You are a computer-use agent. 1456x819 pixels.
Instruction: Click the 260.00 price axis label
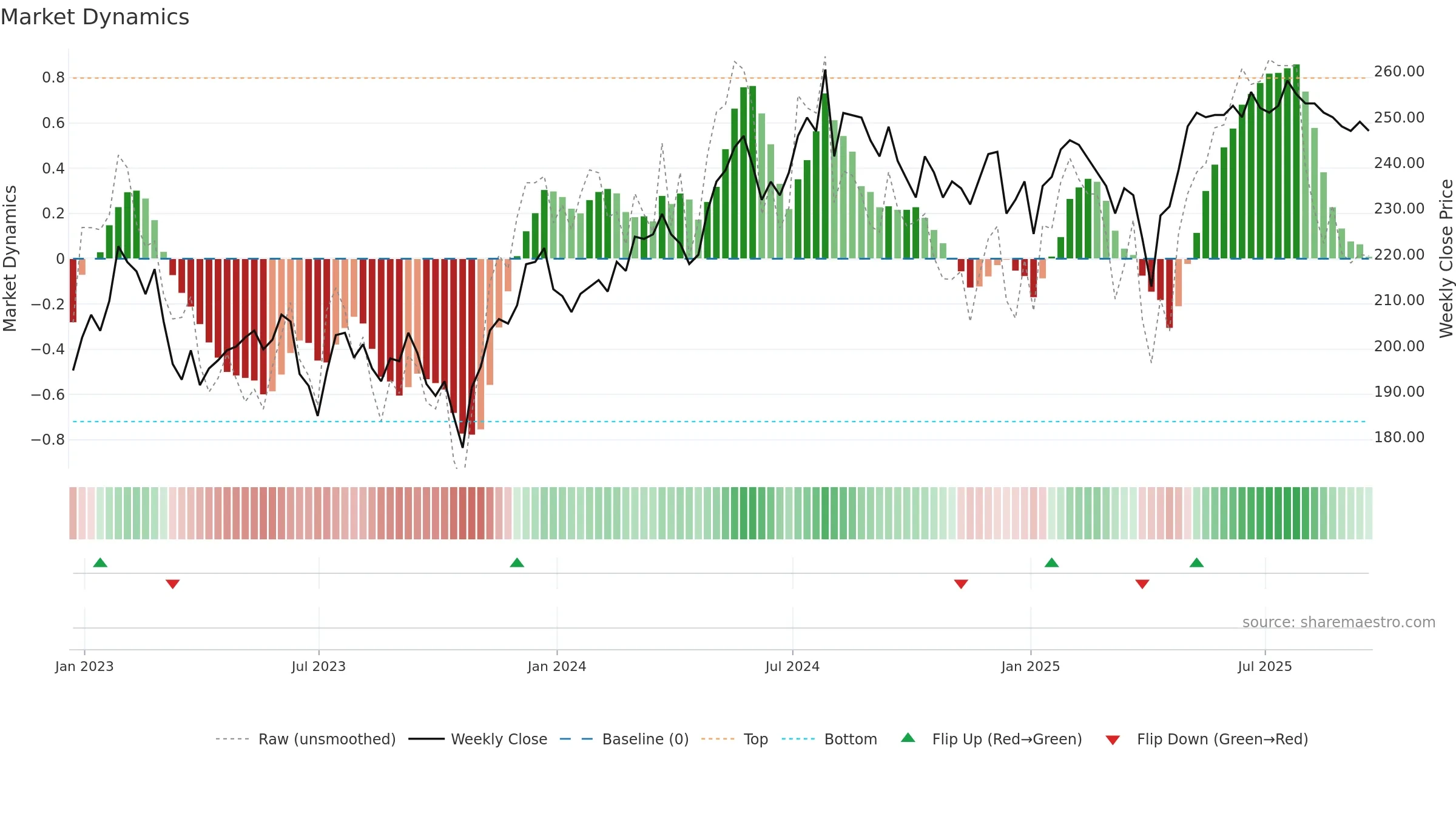tap(1399, 72)
